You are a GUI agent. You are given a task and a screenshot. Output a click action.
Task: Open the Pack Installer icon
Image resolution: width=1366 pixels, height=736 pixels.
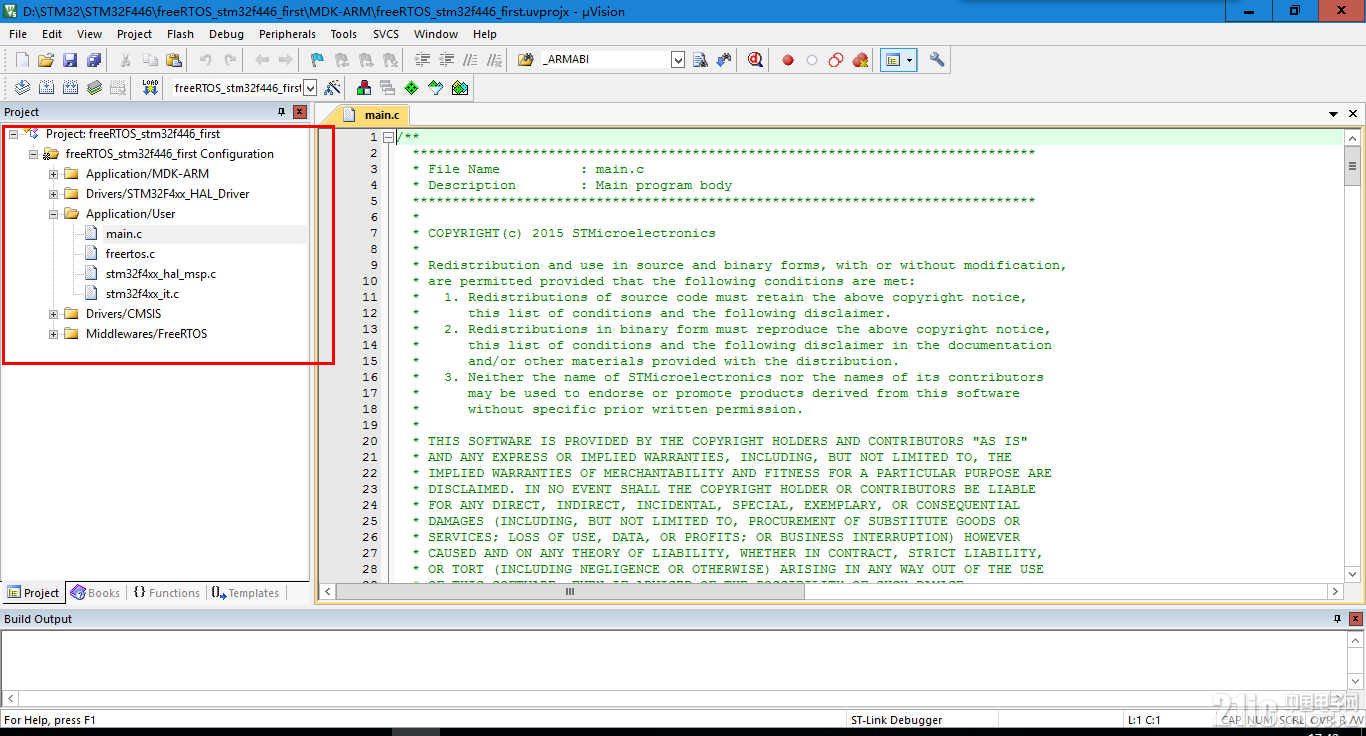click(x=459, y=88)
